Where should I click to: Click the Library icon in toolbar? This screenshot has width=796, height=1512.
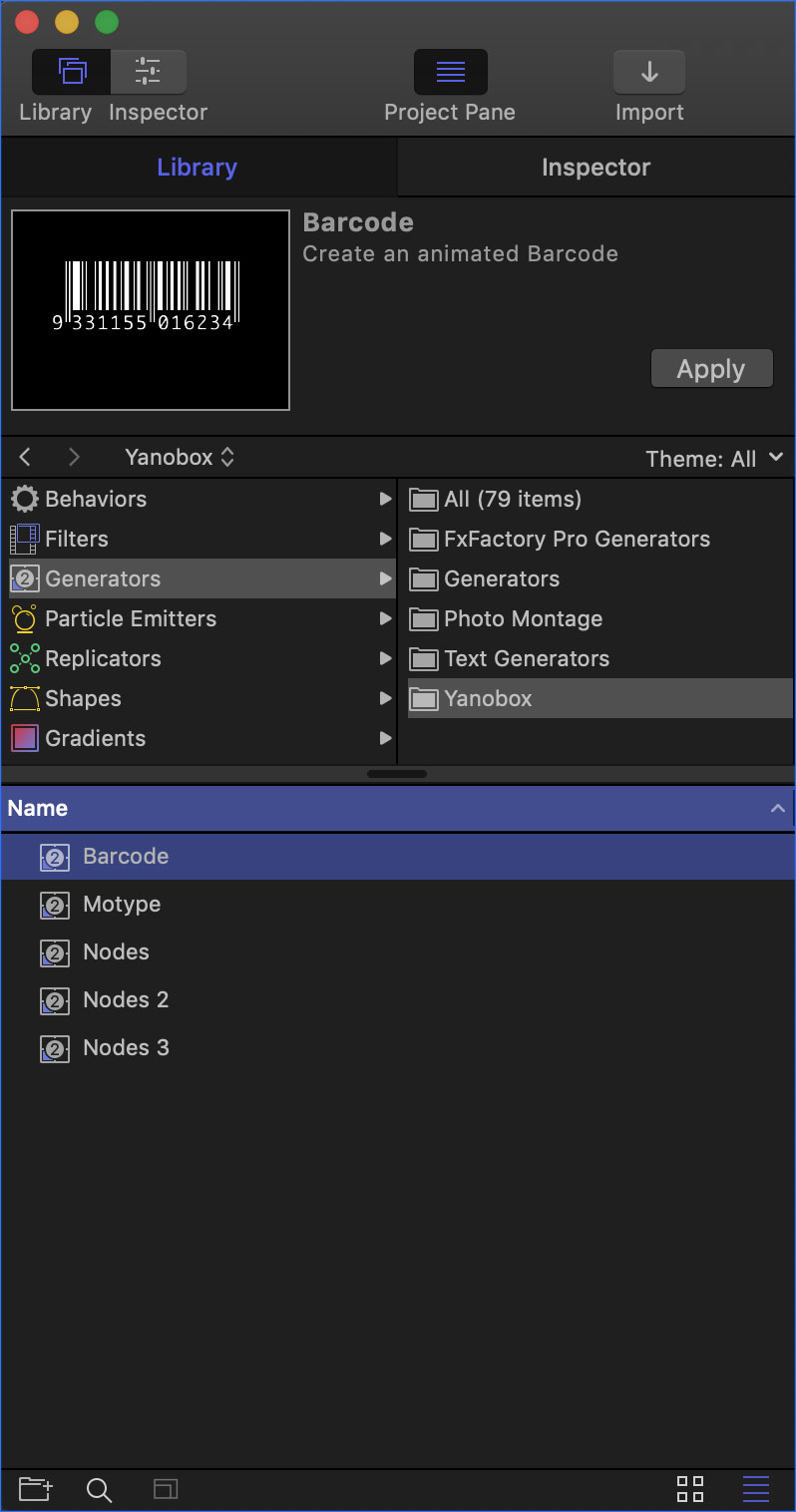tap(72, 73)
